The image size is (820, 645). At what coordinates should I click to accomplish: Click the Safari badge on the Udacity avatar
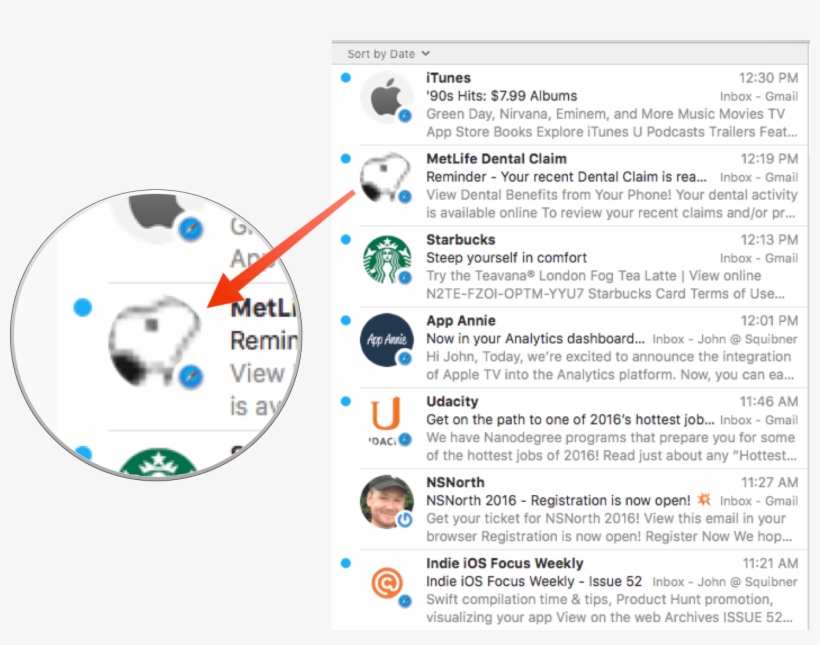click(405, 439)
